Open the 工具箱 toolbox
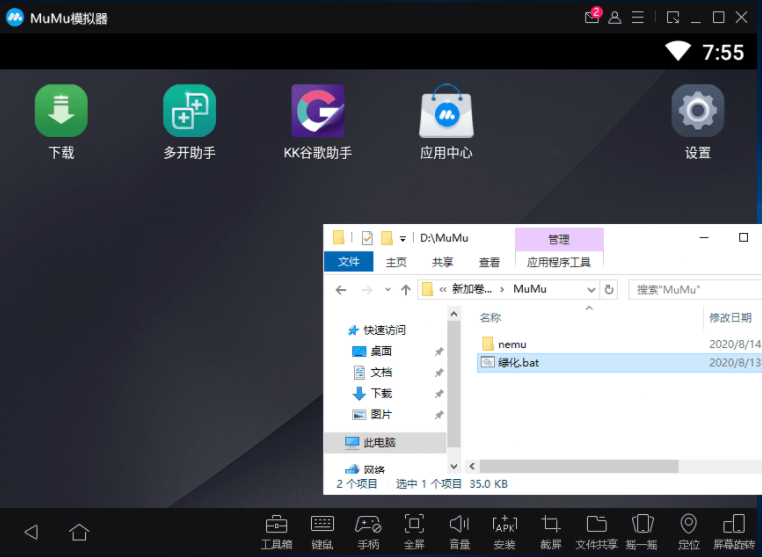762x557 pixels. click(x=277, y=532)
